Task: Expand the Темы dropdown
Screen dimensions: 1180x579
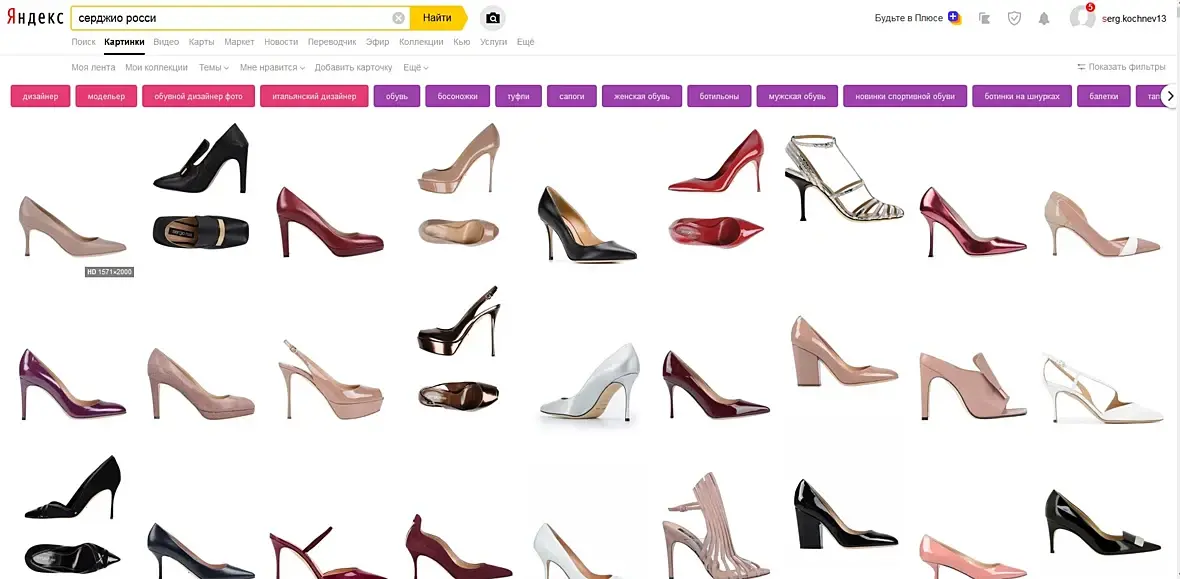Action: 214,67
